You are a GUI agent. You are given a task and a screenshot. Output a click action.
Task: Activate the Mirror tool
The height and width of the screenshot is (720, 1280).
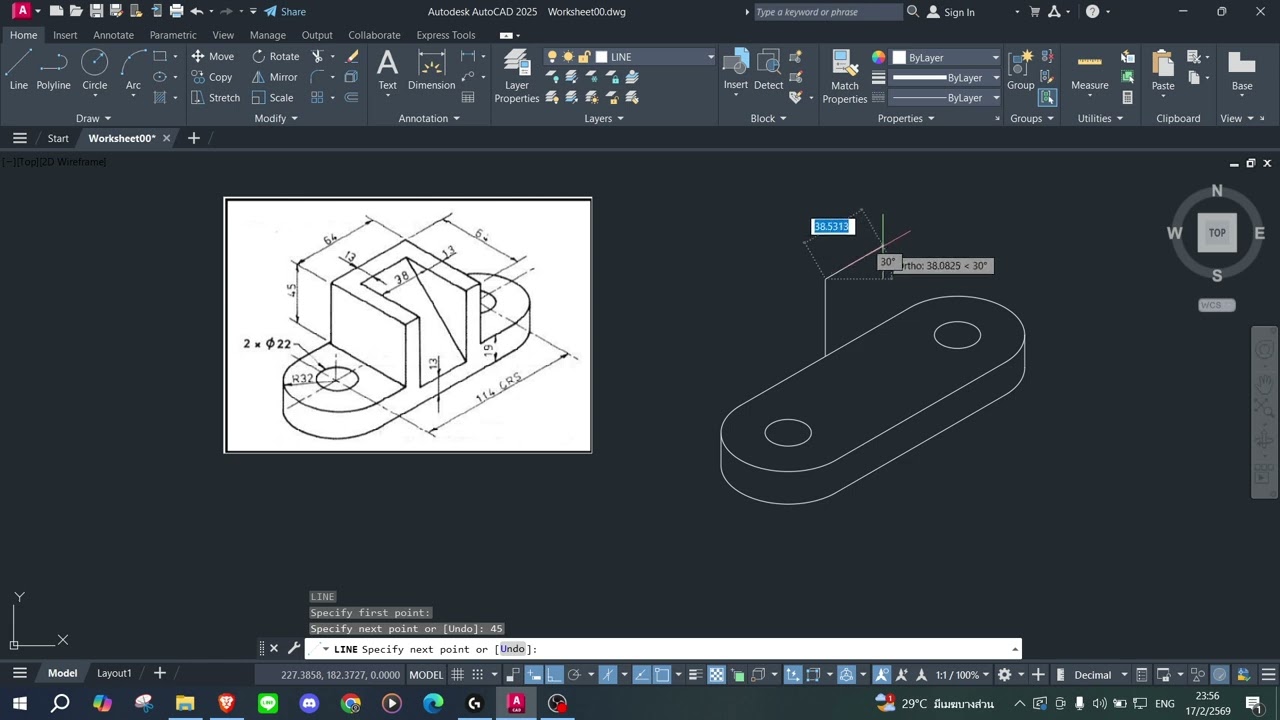(275, 77)
